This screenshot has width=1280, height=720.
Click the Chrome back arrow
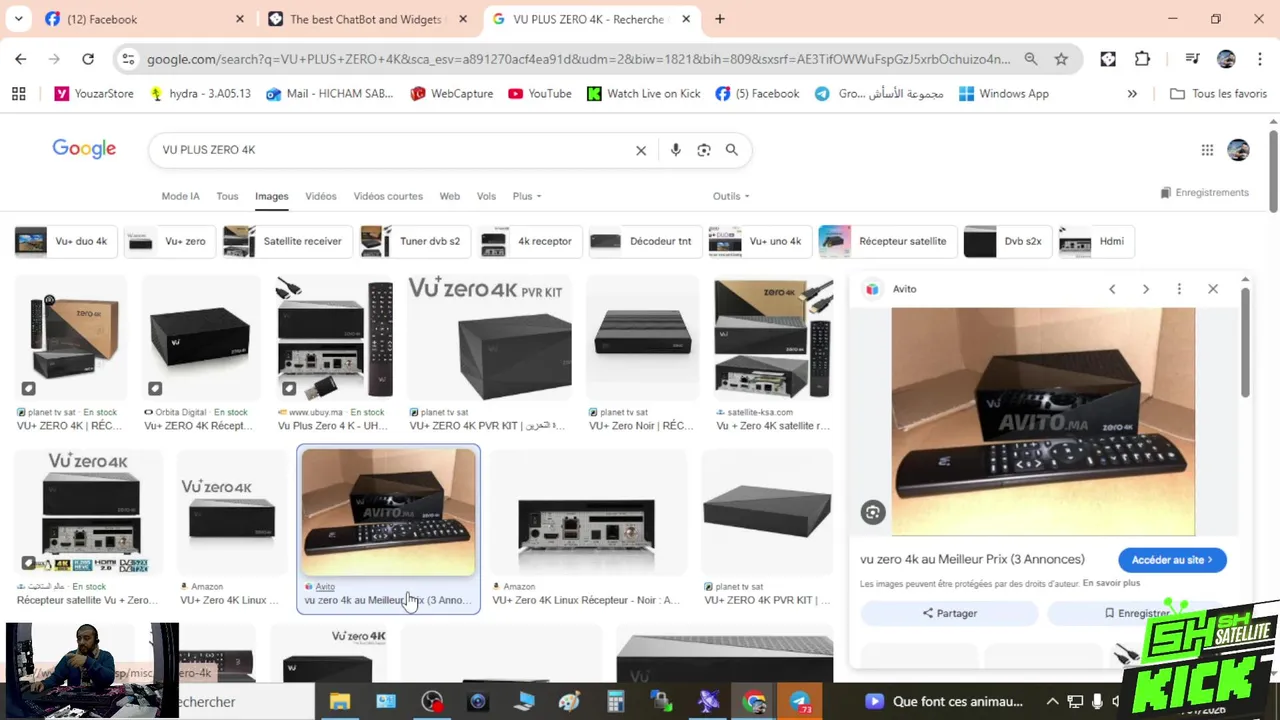[21, 59]
